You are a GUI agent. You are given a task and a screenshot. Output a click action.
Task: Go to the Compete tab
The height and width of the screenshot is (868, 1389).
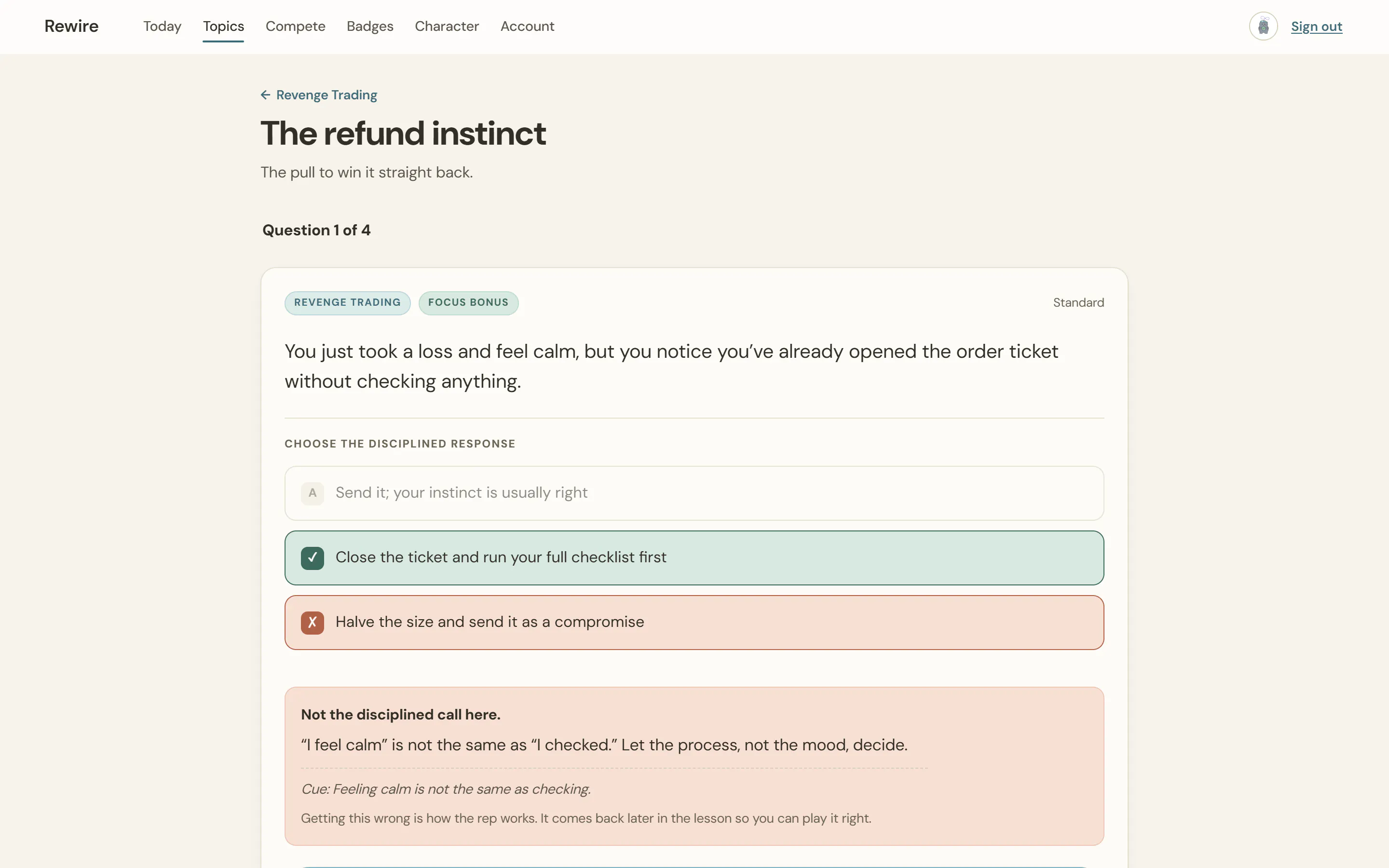point(295,27)
